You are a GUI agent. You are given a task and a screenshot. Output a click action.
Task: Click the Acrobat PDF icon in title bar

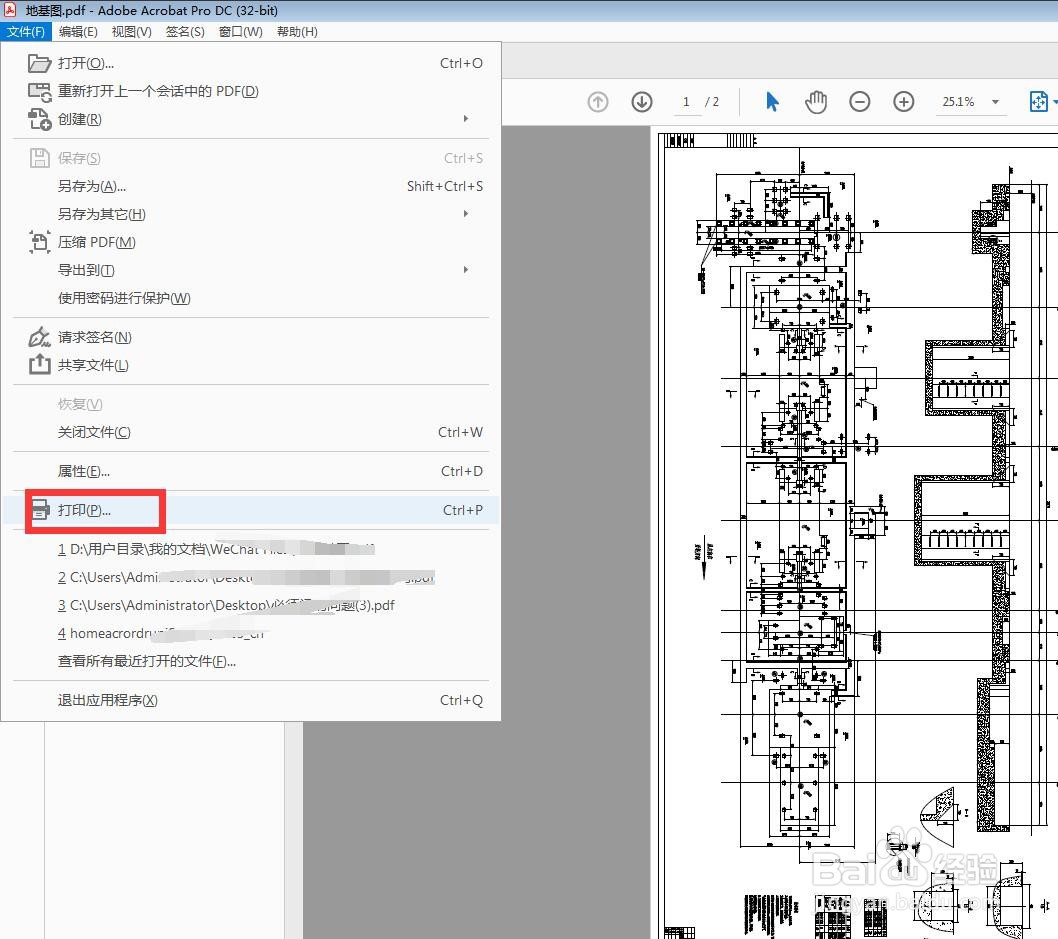pos(10,10)
